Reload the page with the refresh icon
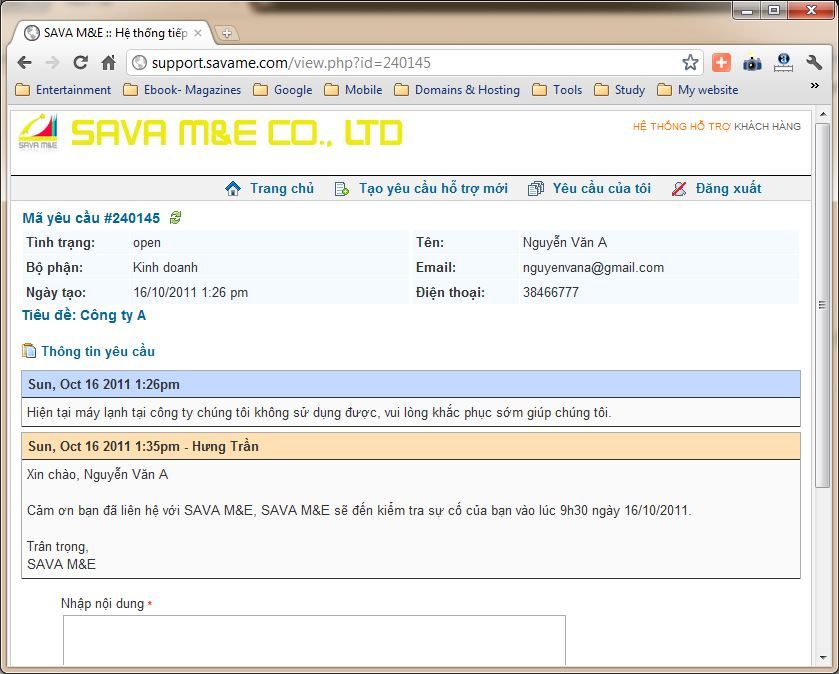 (81, 63)
